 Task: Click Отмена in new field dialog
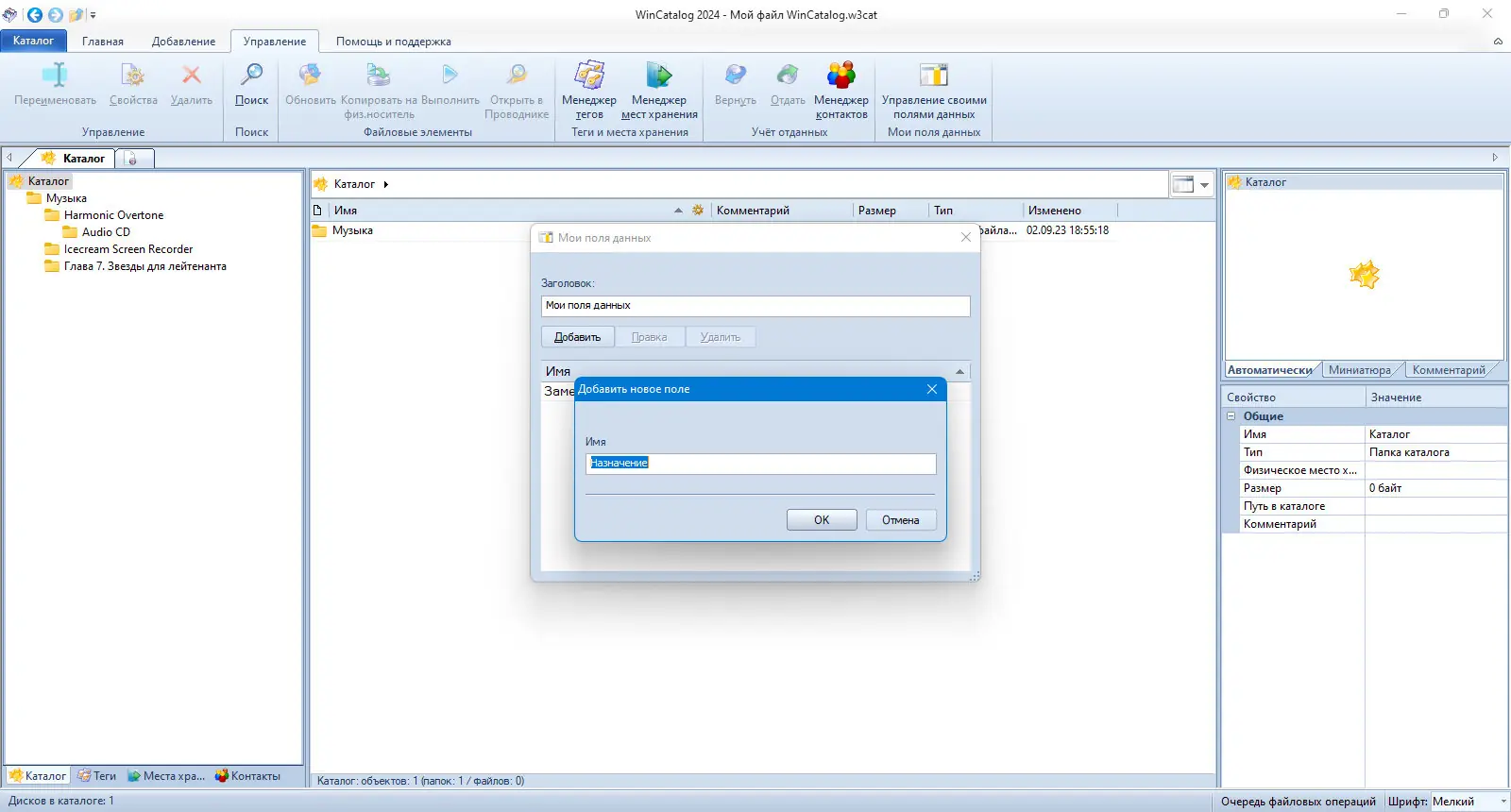point(901,520)
